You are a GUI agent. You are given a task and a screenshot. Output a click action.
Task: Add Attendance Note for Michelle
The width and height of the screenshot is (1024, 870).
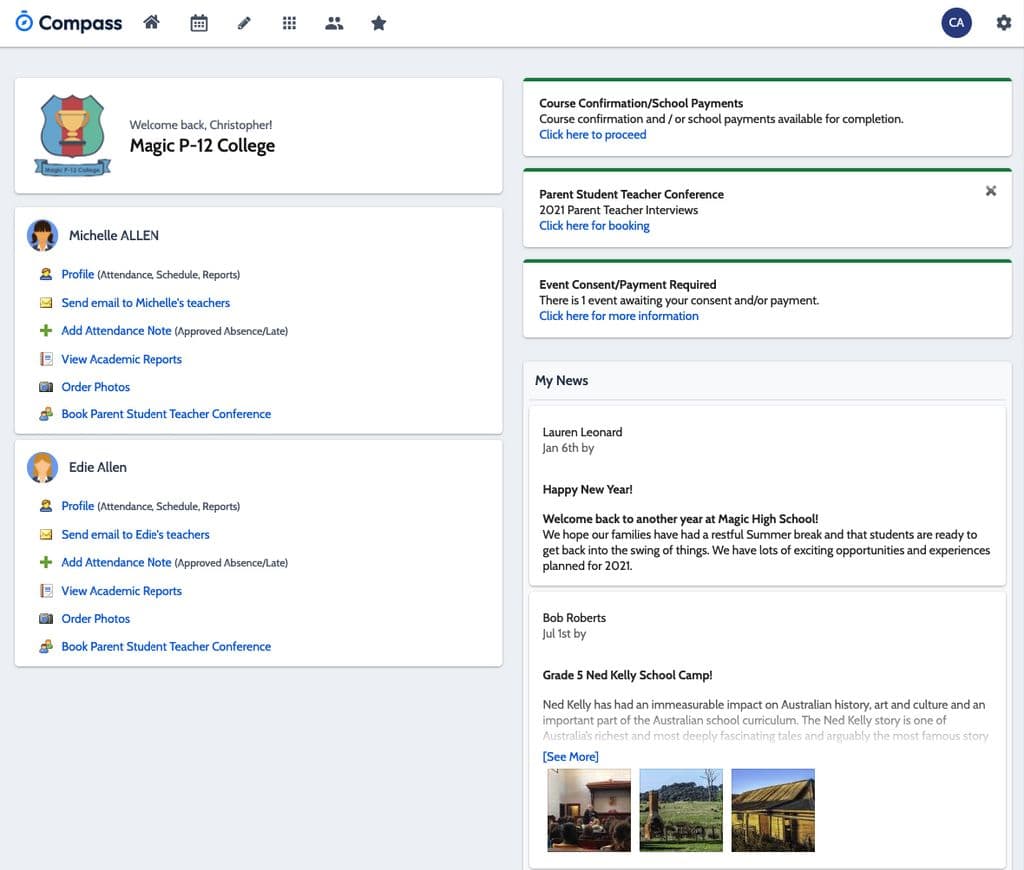click(116, 330)
